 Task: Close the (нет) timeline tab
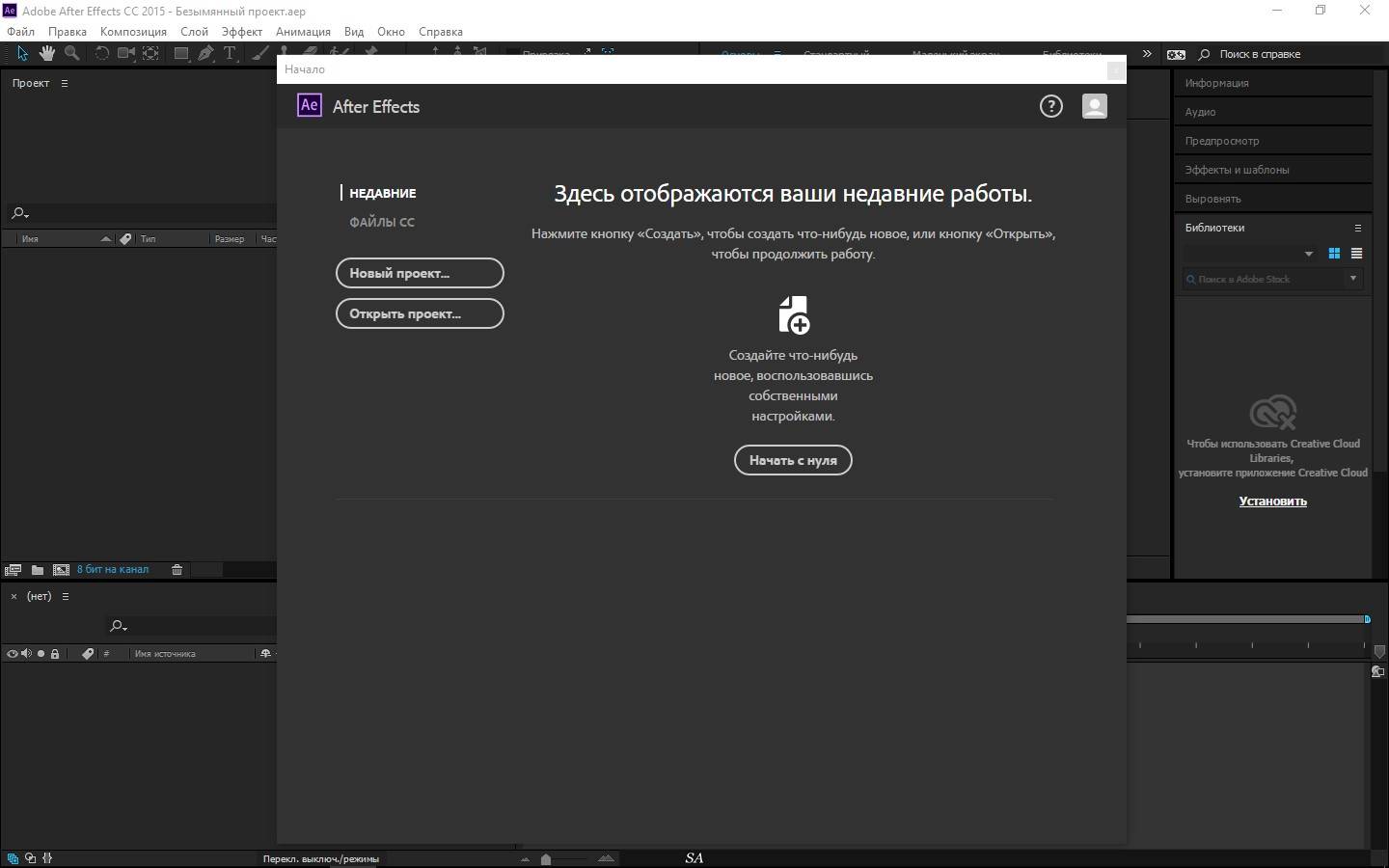click(14, 597)
